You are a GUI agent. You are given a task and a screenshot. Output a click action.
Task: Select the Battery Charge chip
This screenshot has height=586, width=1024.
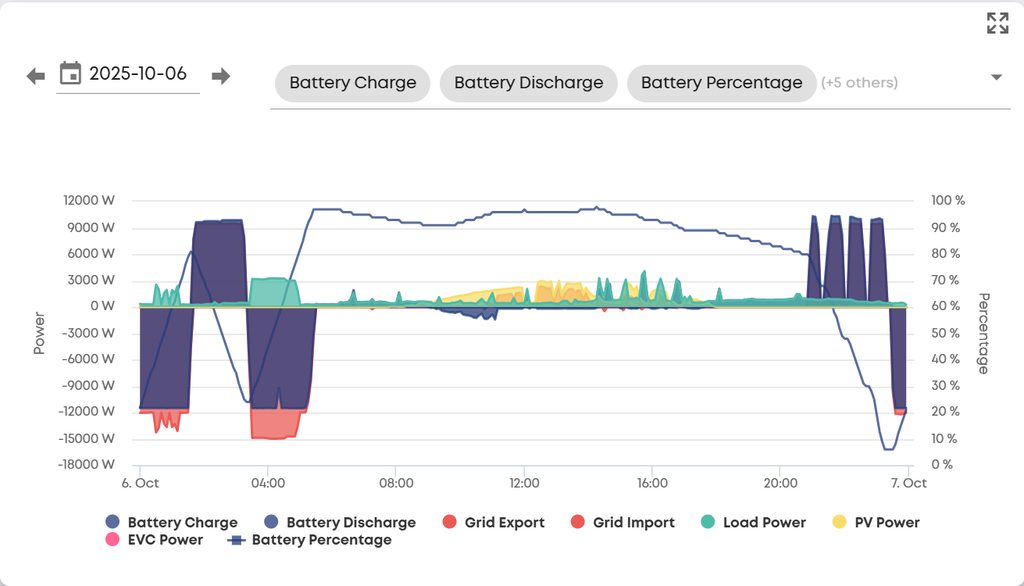pos(352,83)
